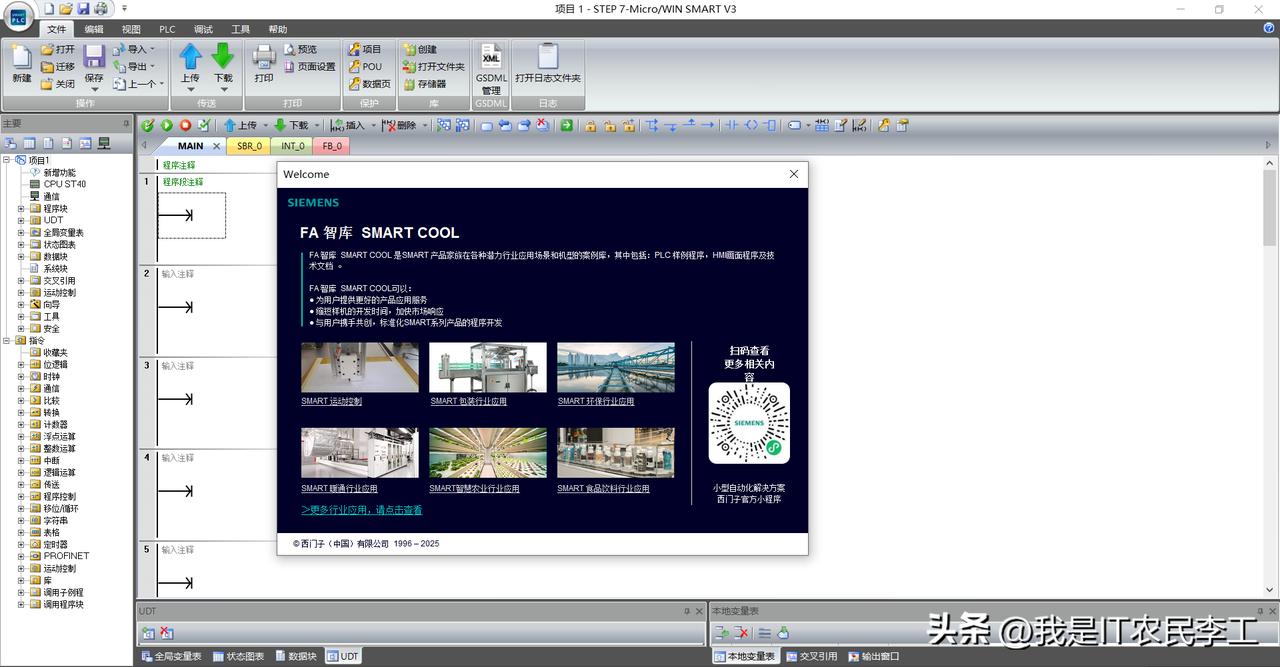
Task: Expand the 定时器 timer instruction node
Action: point(21,545)
